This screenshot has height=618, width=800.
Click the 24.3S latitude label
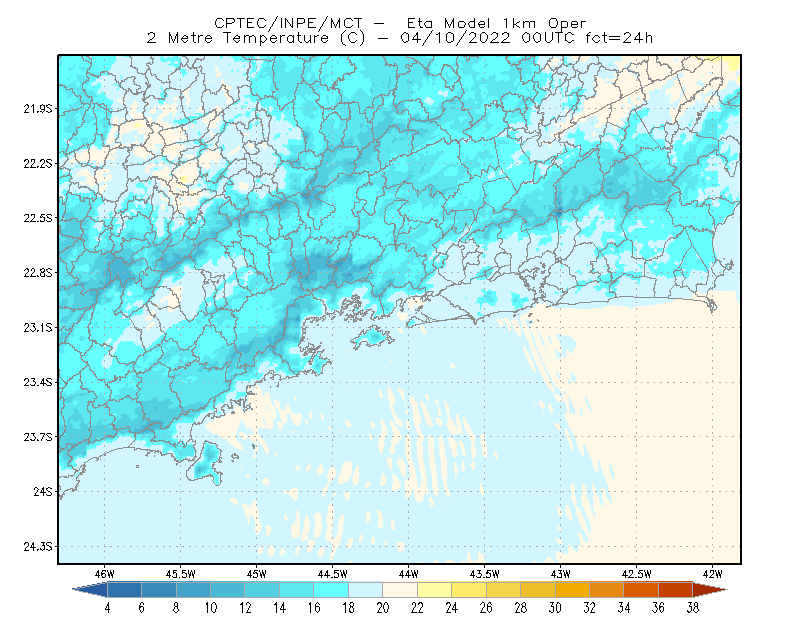pyautogui.click(x=38, y=547)
